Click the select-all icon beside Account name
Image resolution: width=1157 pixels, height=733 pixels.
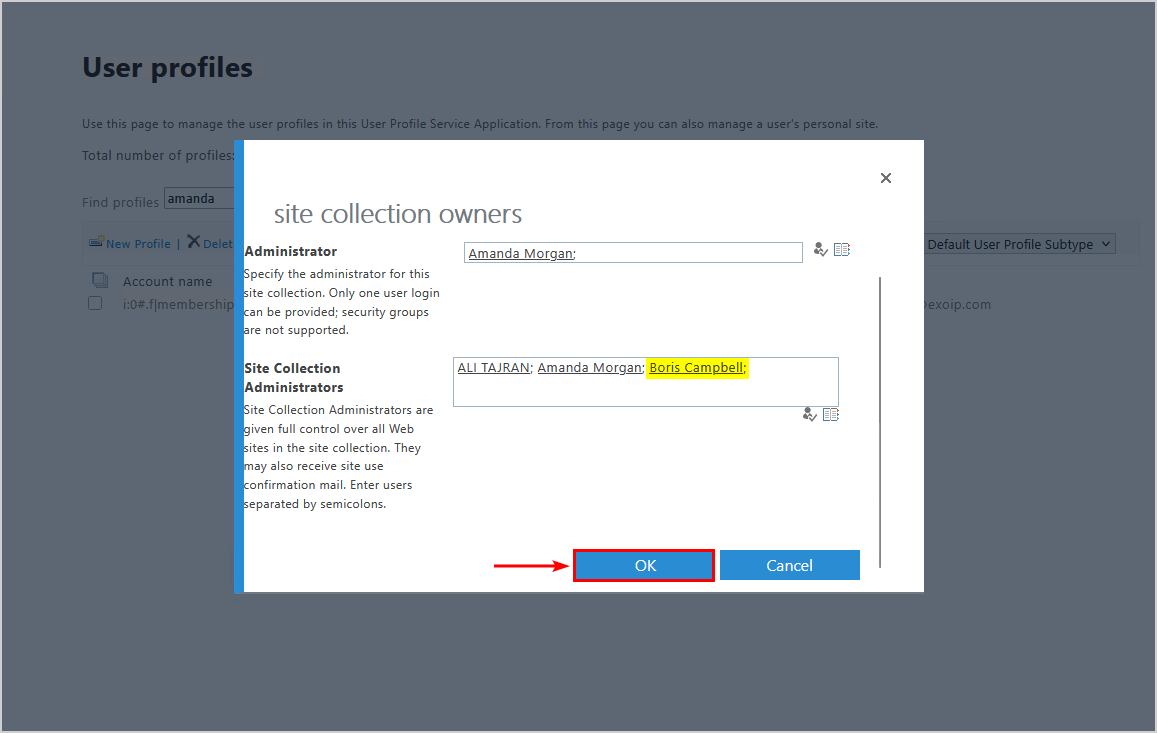point(100,281)
